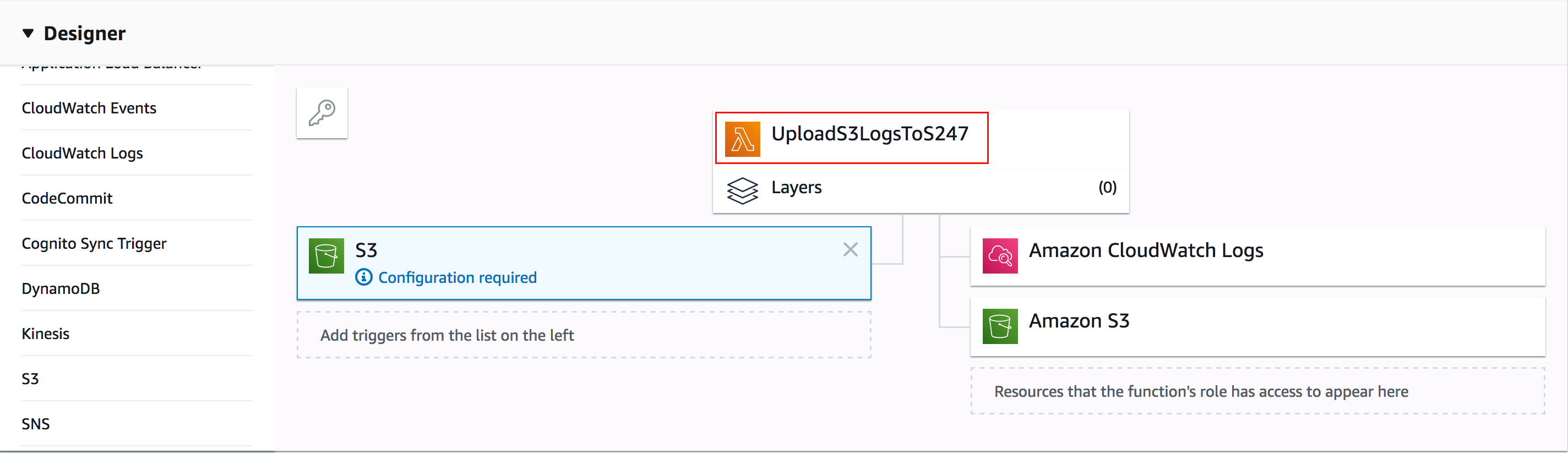Select Cognito Sync Trigger in list
The image size is (1568, 453).
94,243
